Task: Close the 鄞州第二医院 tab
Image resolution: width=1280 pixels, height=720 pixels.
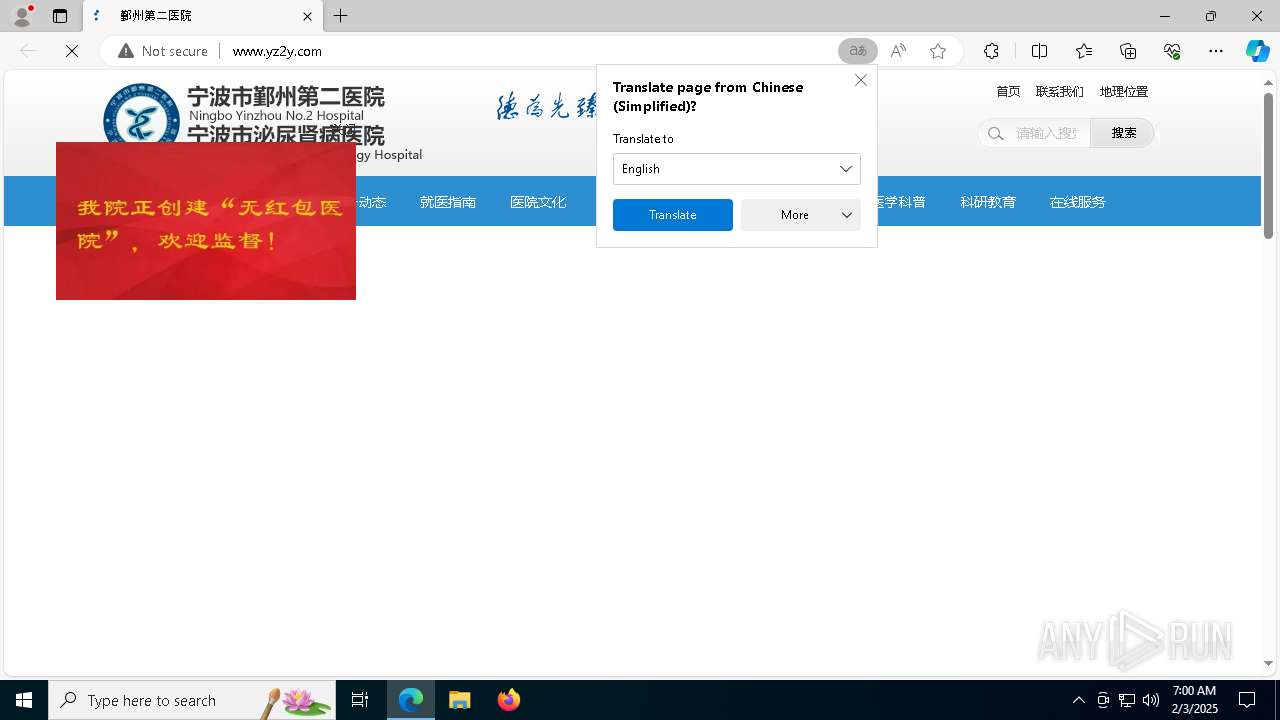Action: (307, 16)
